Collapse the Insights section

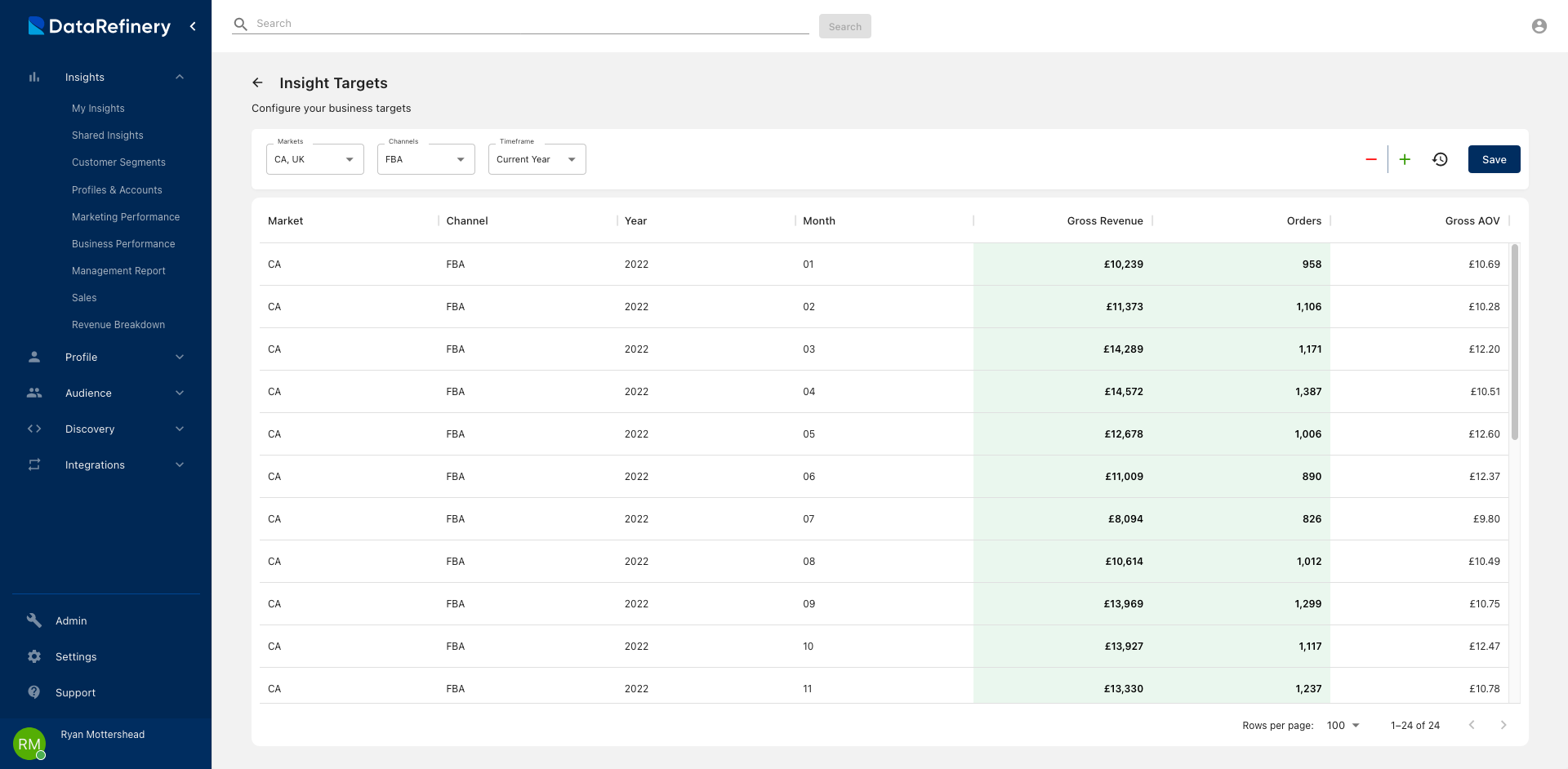180,76
